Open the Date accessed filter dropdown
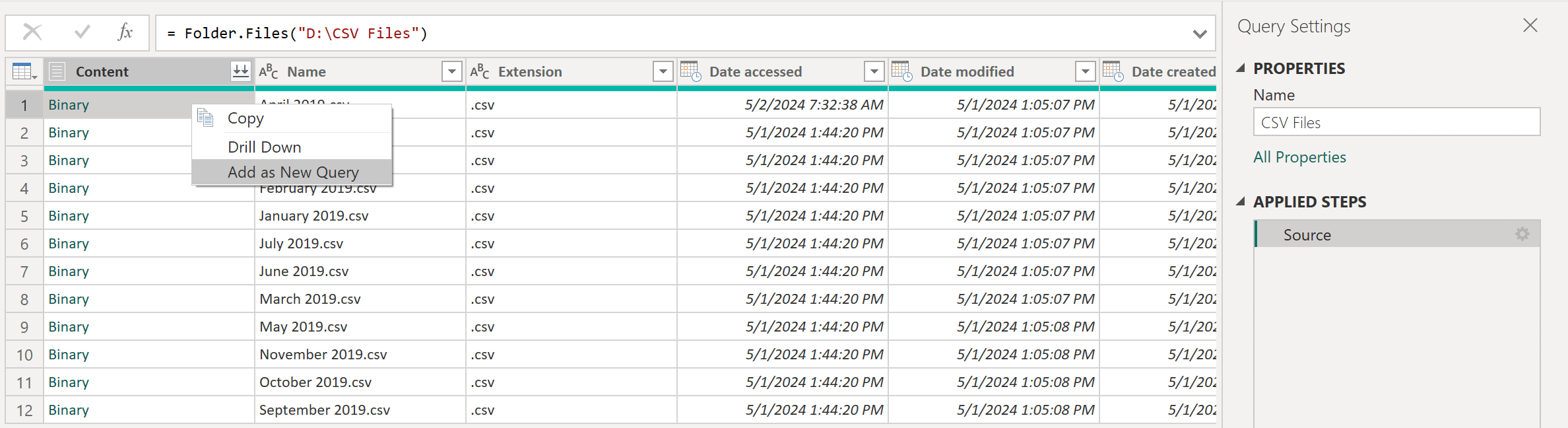 [x=874, y=71]
